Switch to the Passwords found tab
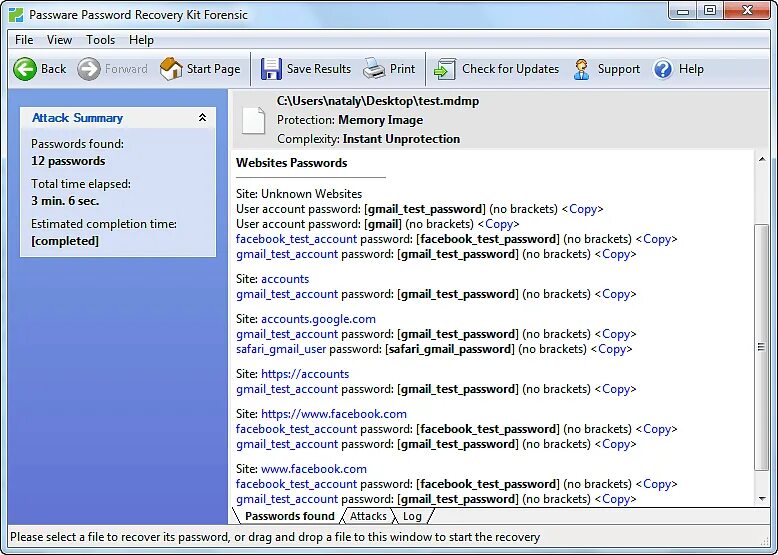Viewport: 778px width, 555px height. pos(289,516)
